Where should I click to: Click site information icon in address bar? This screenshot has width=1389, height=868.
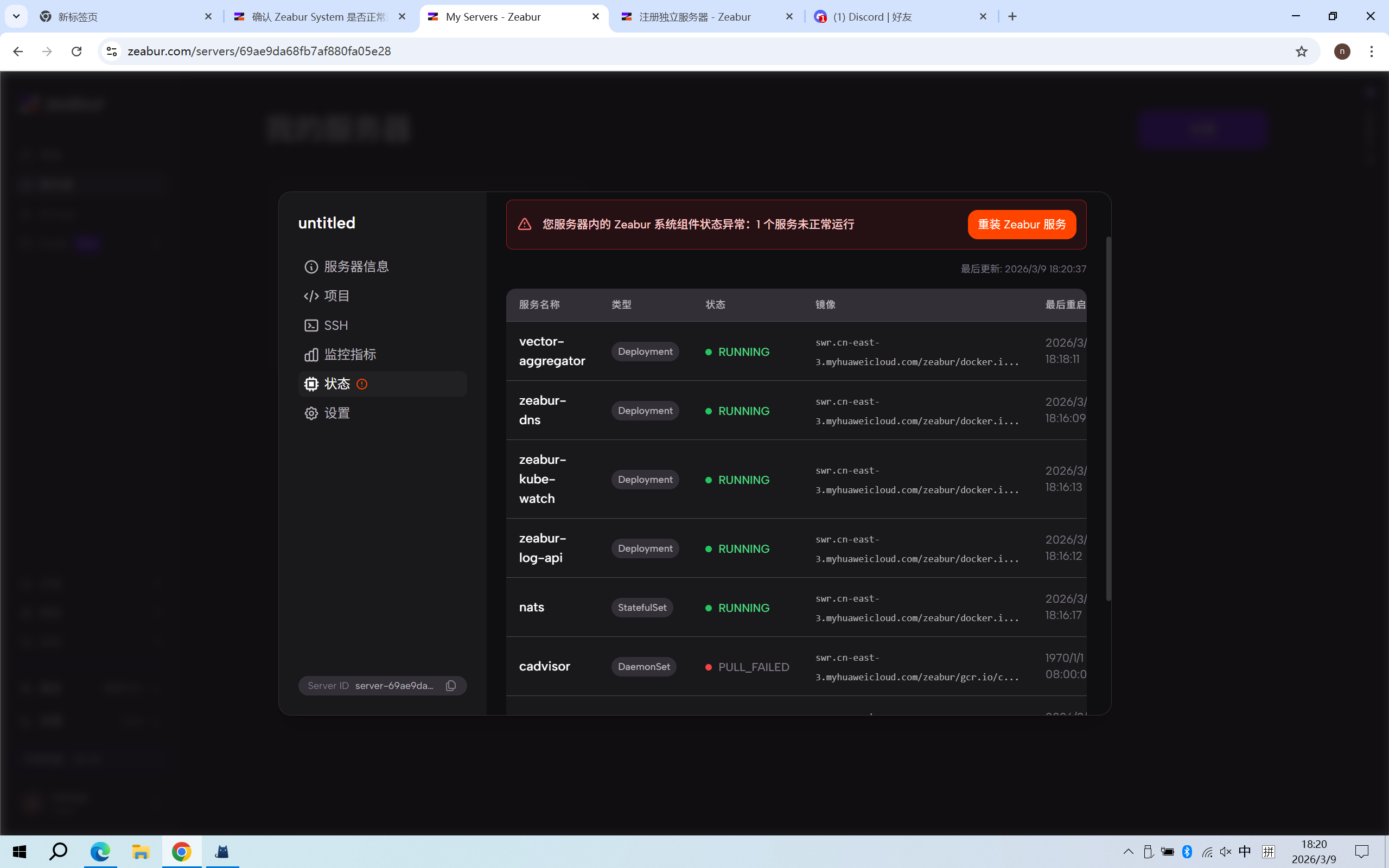pyautogui.click(x=112, y=52)
